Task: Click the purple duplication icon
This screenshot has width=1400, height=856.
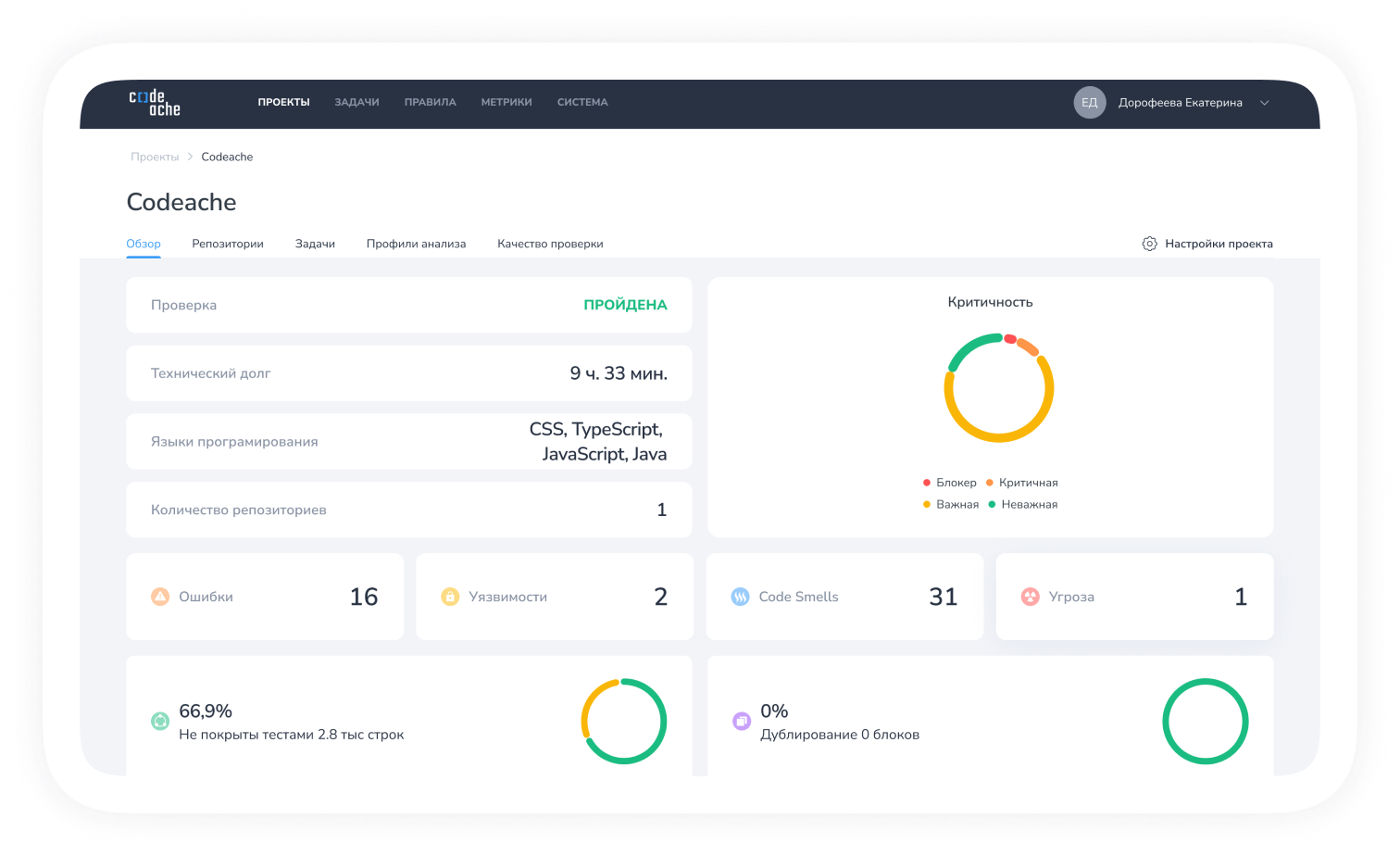Action: pyautogui.click(x=742, y=721)
